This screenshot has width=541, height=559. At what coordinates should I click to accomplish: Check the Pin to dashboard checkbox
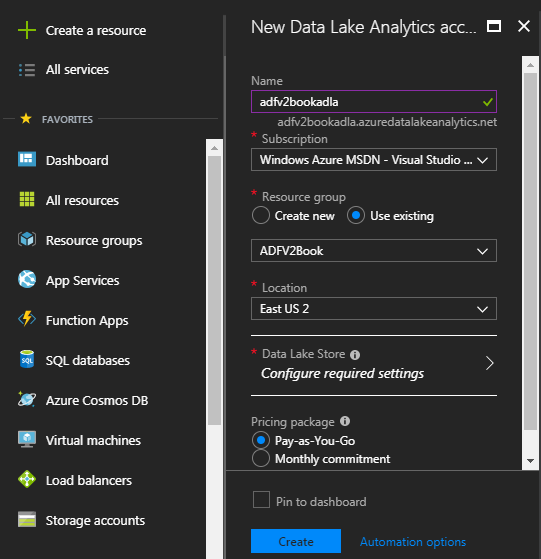tap(261, 499)
